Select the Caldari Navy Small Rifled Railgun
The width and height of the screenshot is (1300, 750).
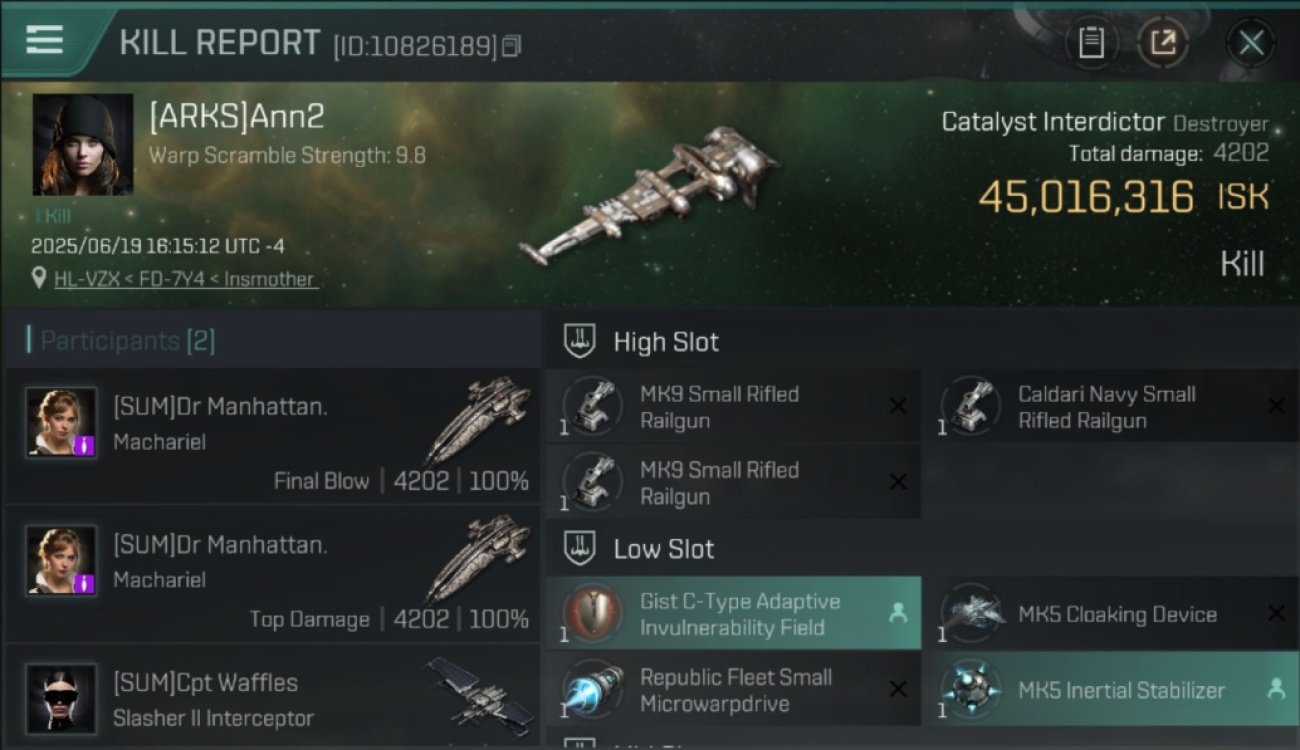click(1112, 407)
